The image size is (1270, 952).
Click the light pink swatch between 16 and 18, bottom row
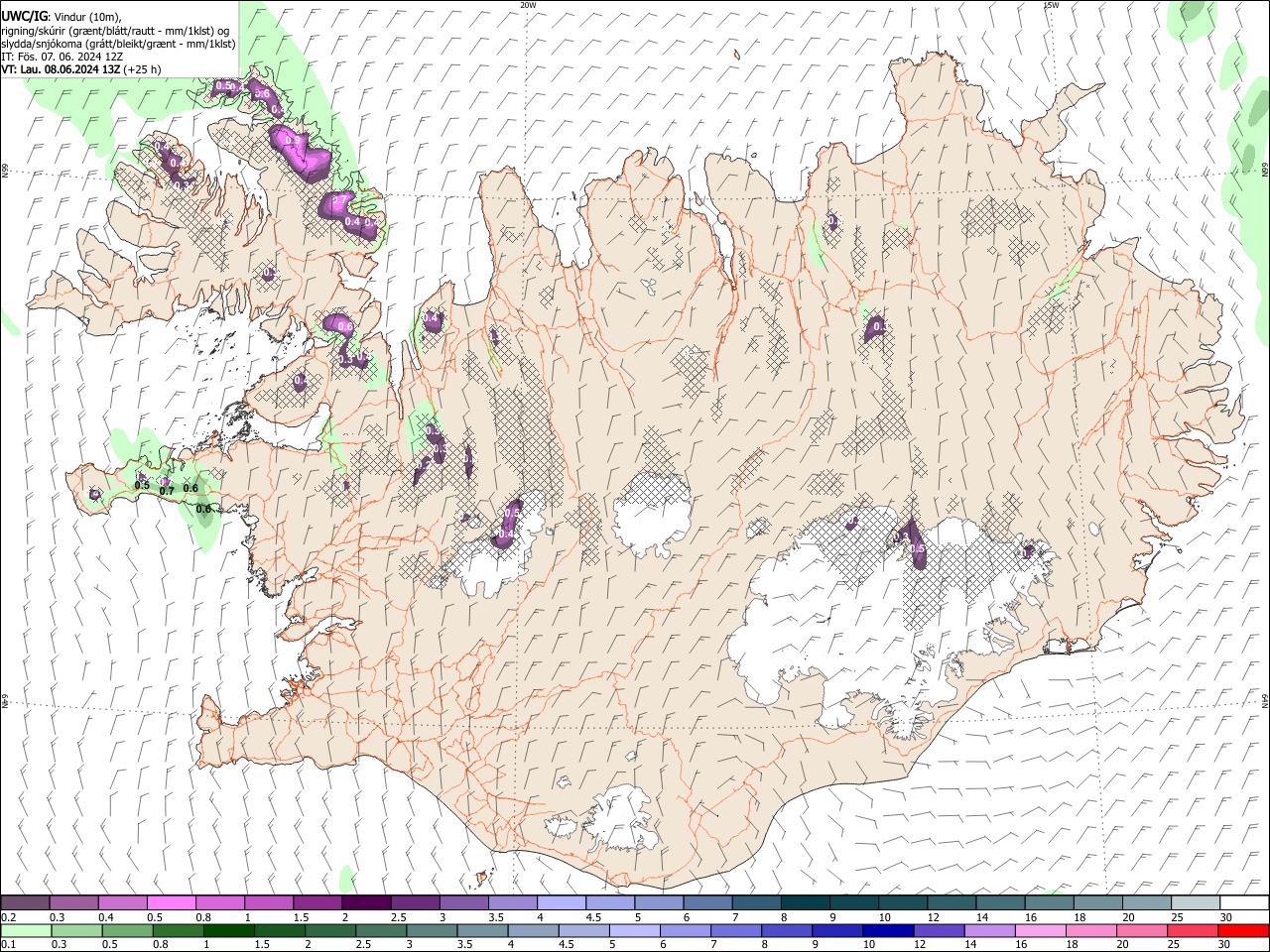pos(1041,931)
